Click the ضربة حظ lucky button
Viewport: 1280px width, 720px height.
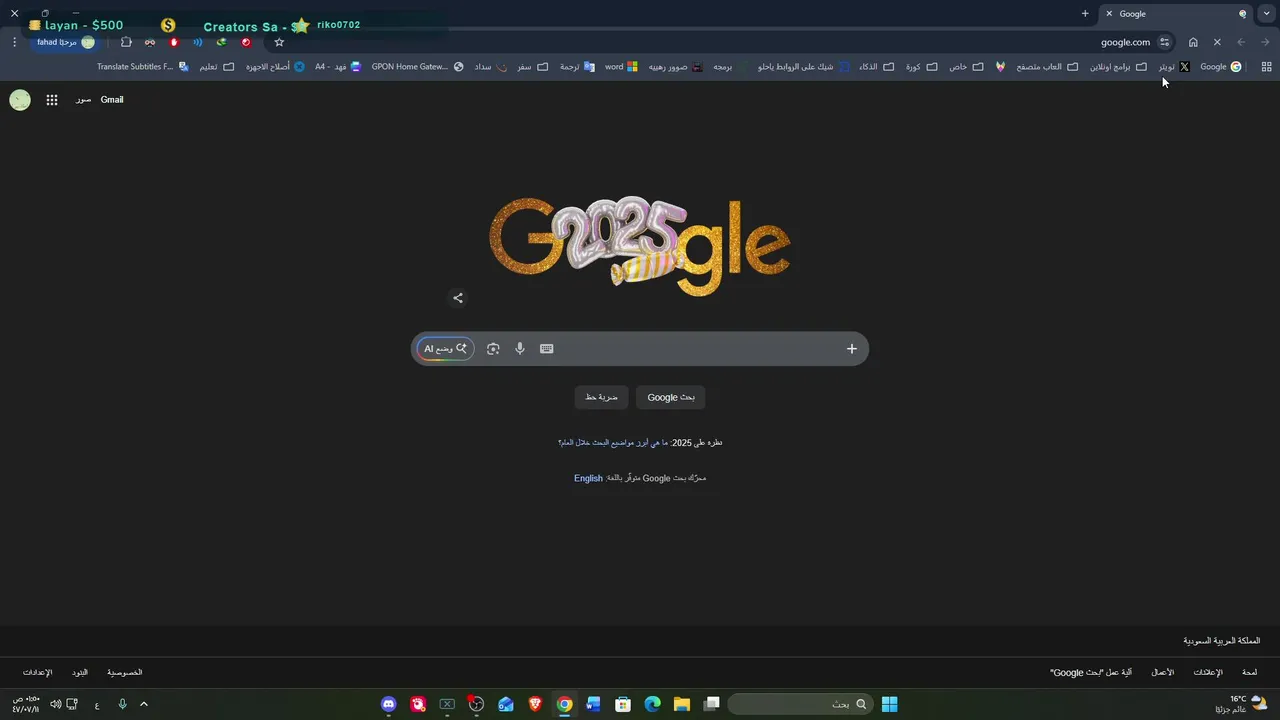tap(601, 397)
